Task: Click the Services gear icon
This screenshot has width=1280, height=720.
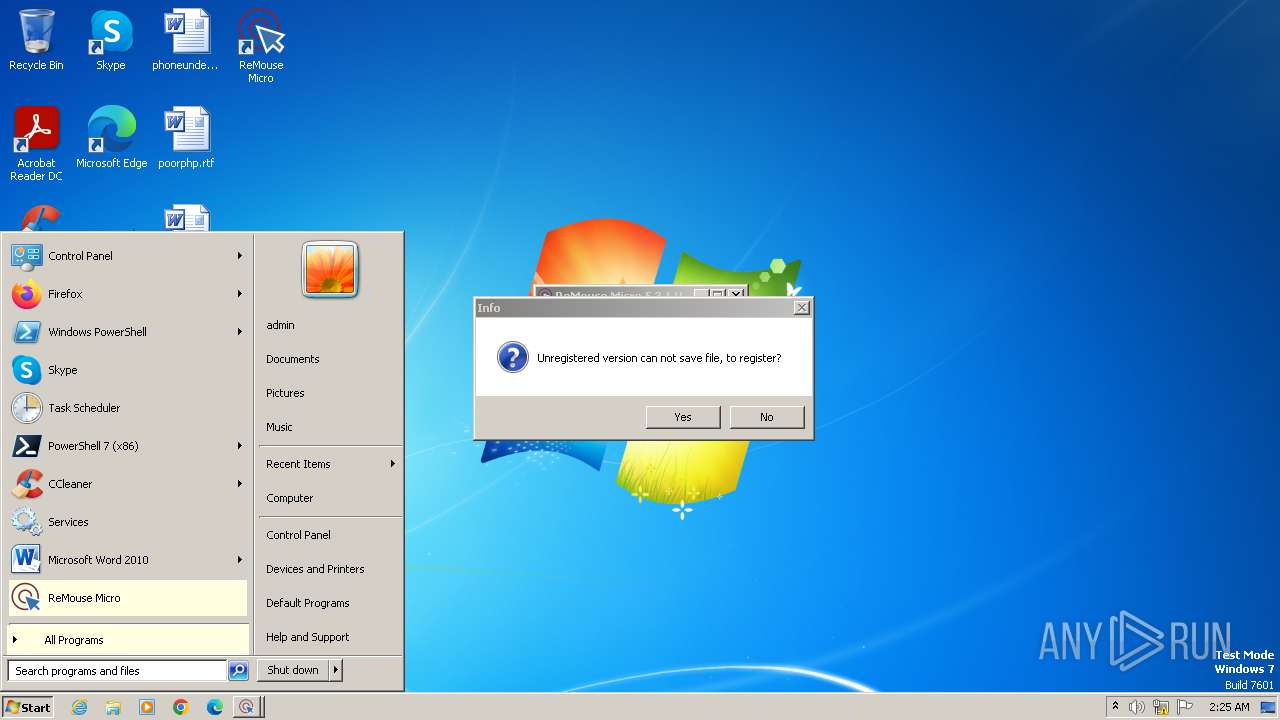Action: coord(27,522)
